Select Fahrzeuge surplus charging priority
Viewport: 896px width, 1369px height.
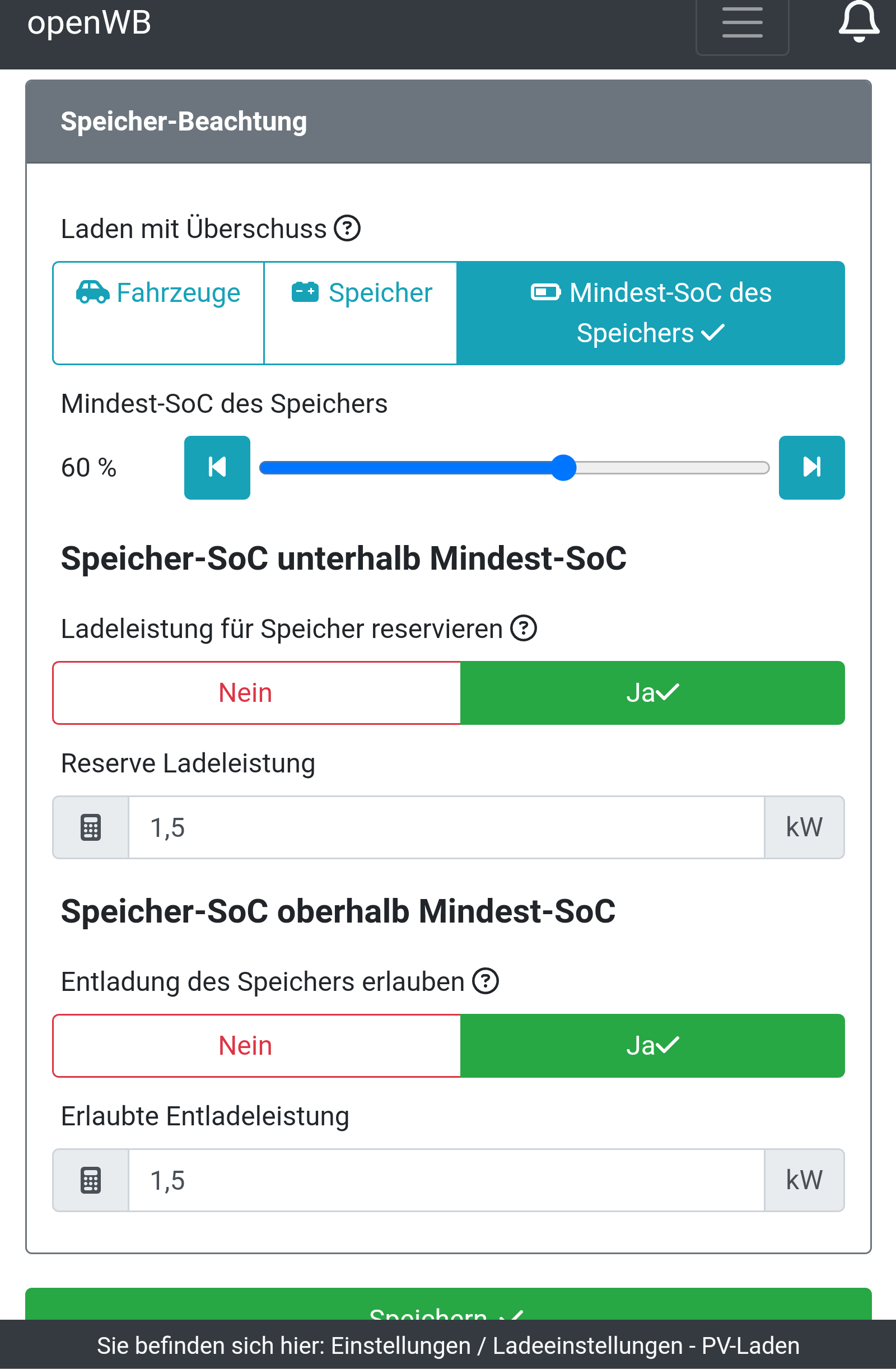coord(158,313)
